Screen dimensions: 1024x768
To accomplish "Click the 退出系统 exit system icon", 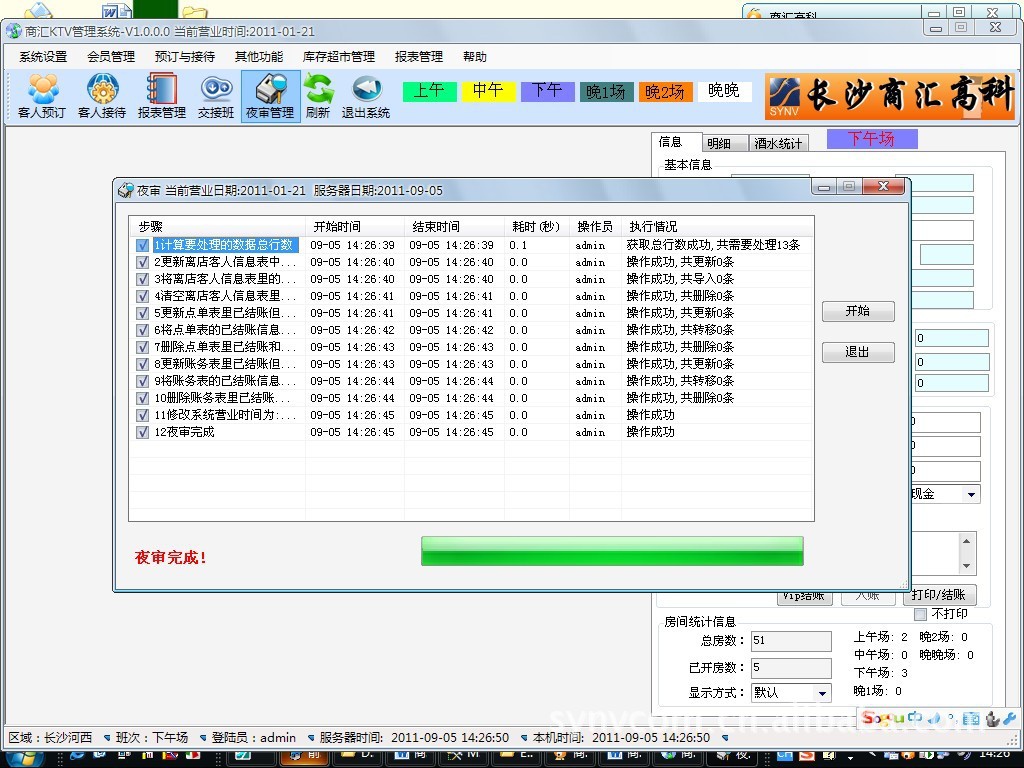I will pos(366,96).
